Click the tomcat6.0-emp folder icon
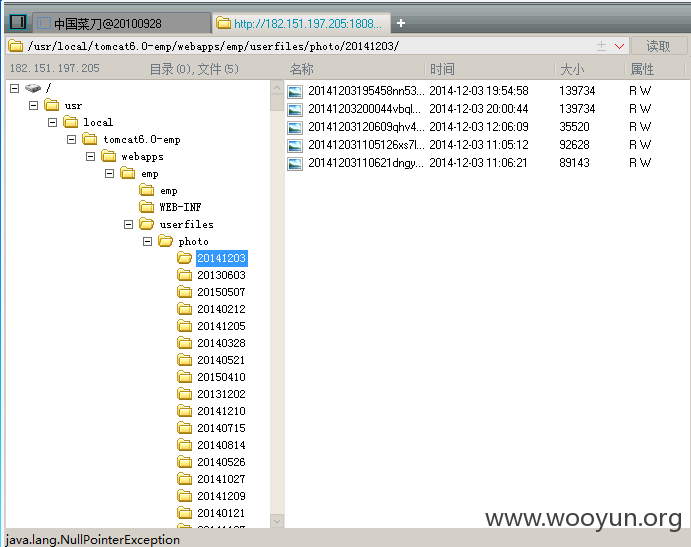 point(90,139)
